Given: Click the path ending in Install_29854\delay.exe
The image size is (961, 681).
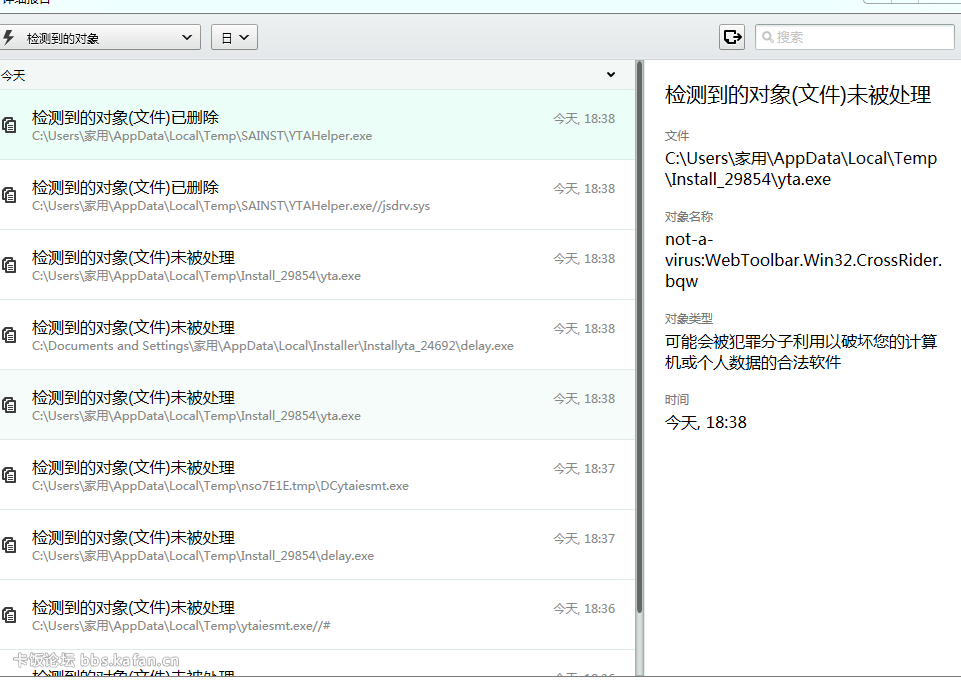Looking at the screenshot, I should [x=203, y=556].
